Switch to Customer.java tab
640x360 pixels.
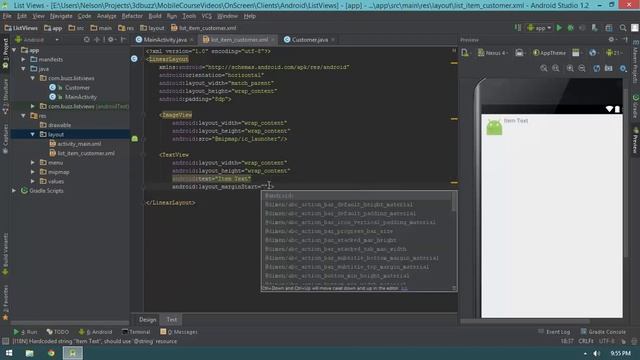310,40
